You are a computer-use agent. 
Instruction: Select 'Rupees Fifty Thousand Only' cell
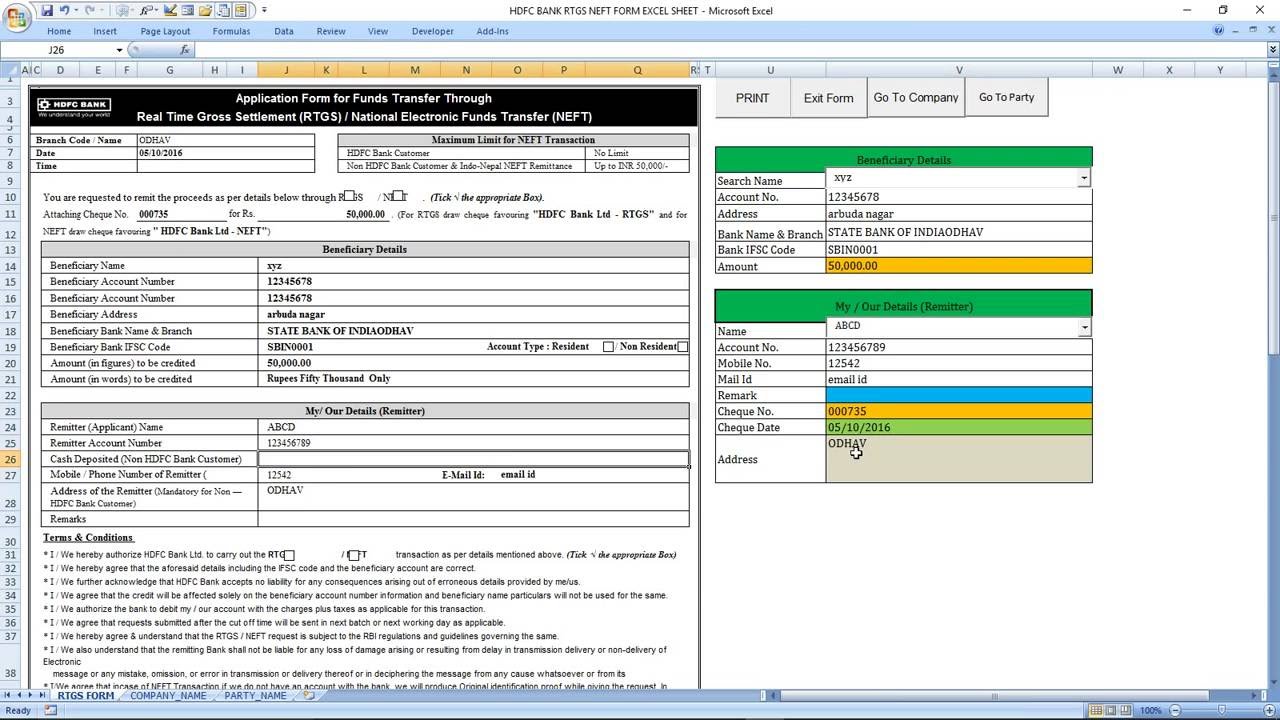click(473, 379)
